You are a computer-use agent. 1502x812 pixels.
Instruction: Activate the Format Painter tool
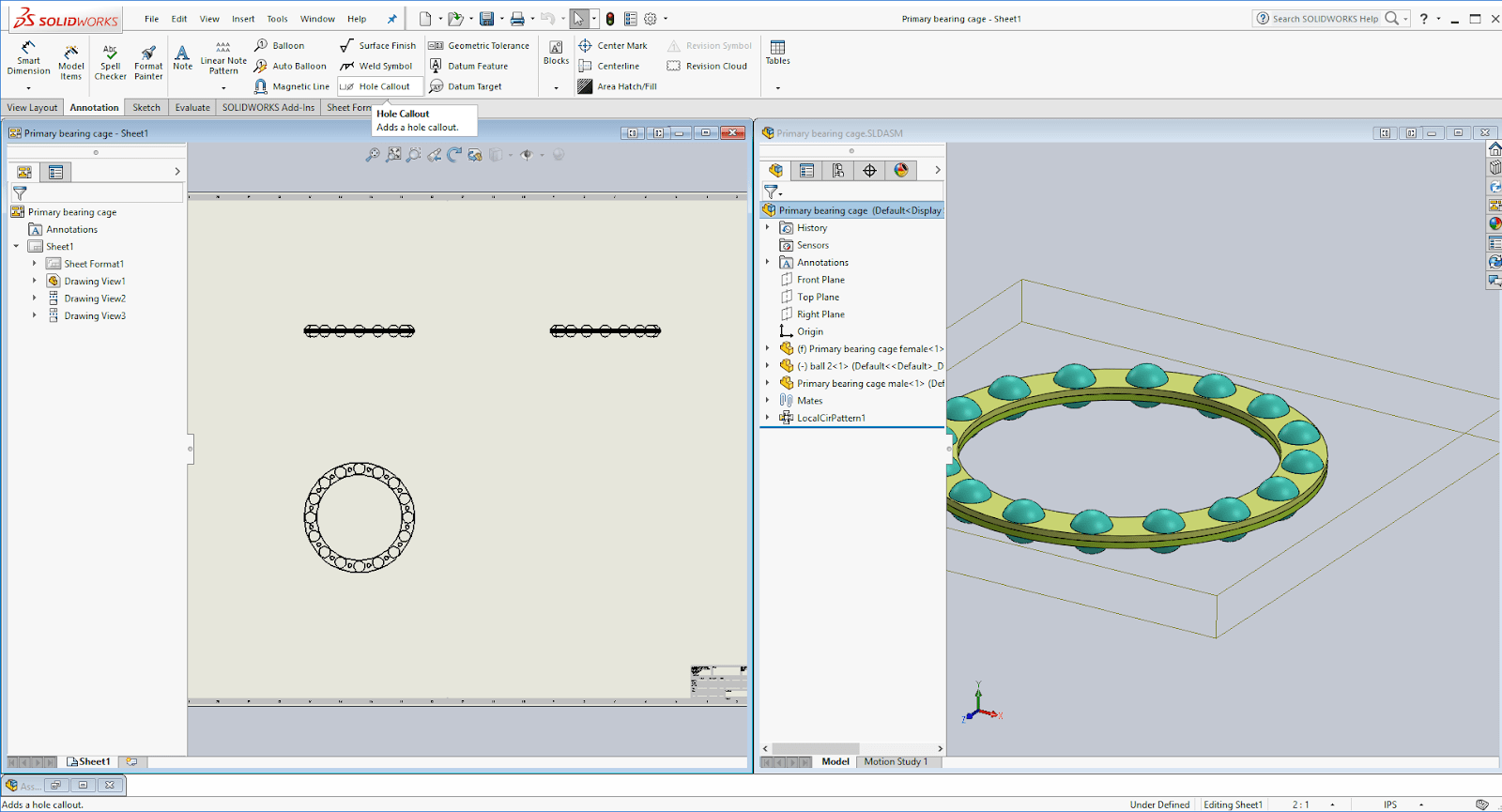coord(148,62)
